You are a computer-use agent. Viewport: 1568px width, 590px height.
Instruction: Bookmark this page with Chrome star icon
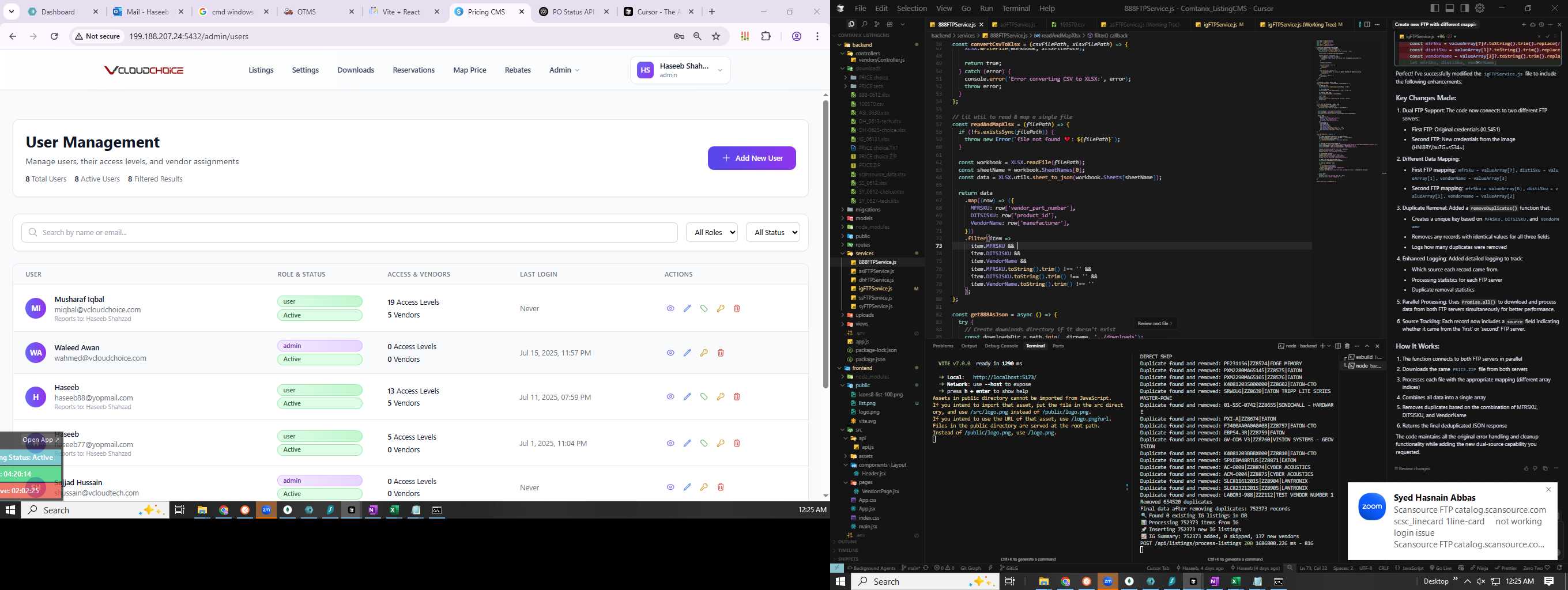[716, 36]
